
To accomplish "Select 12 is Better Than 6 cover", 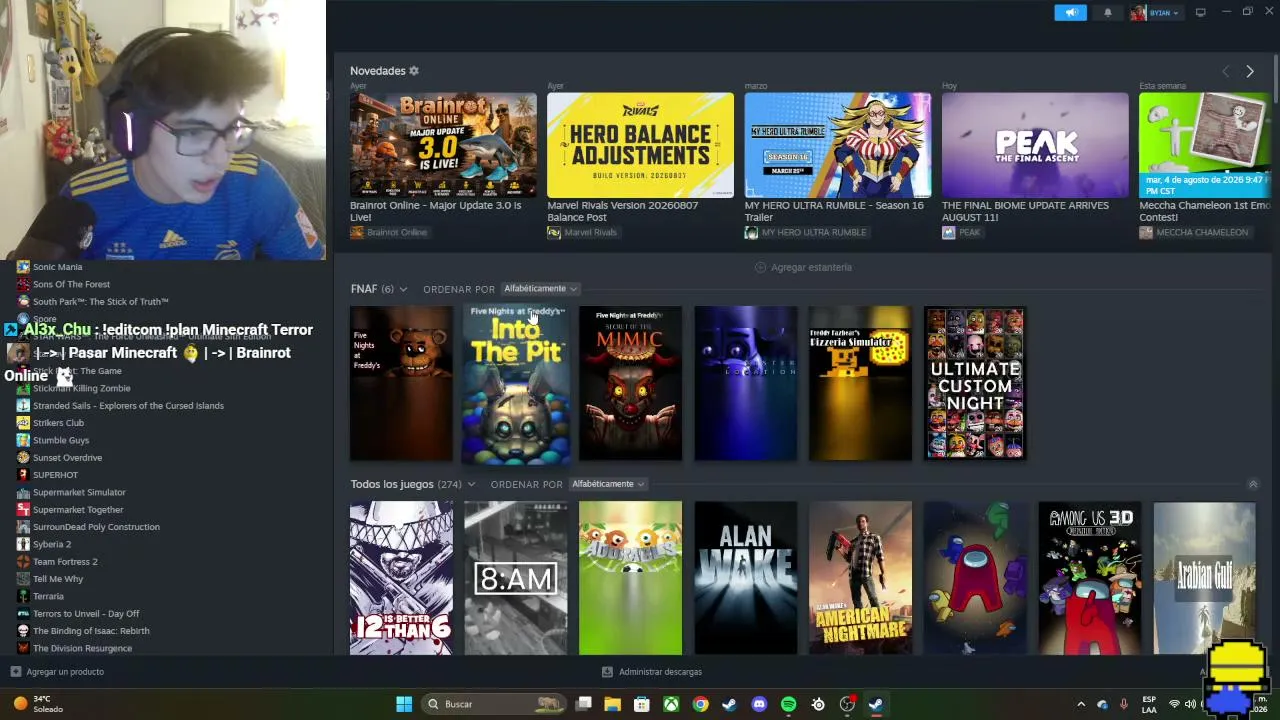I will point(401,578).
